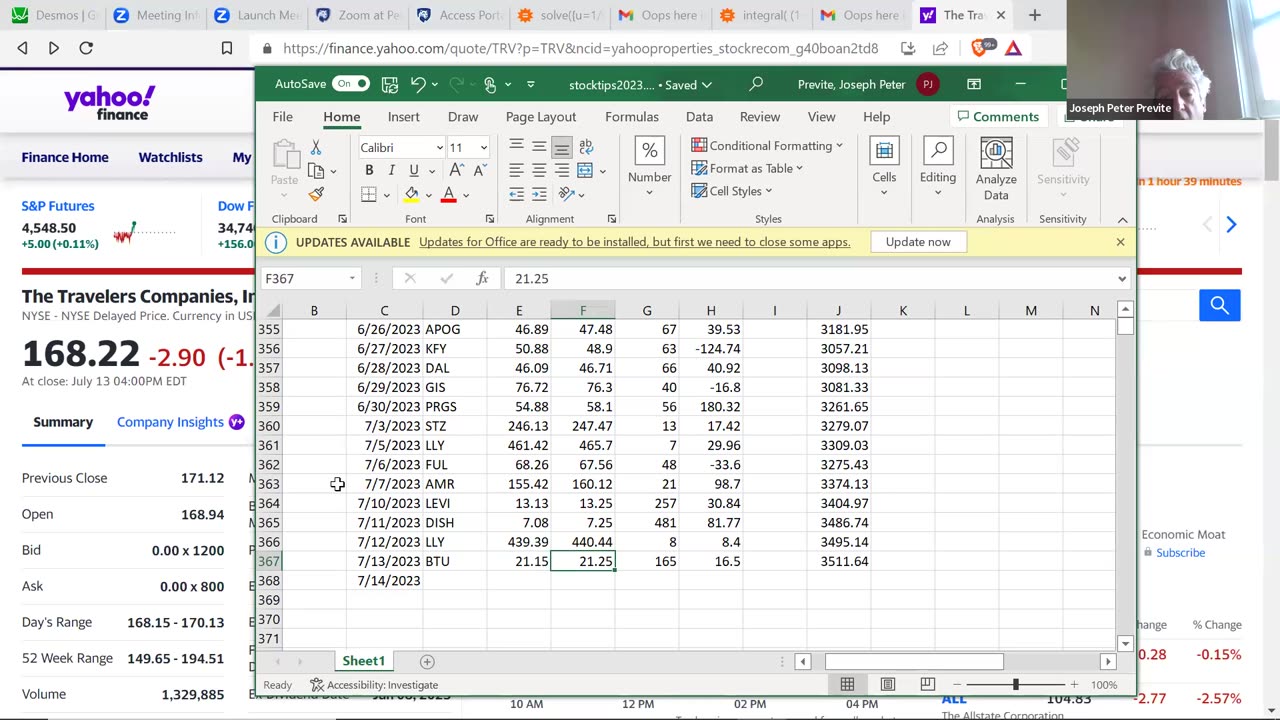
Task: Open the Comments button
Action: (x=998, y=117)
